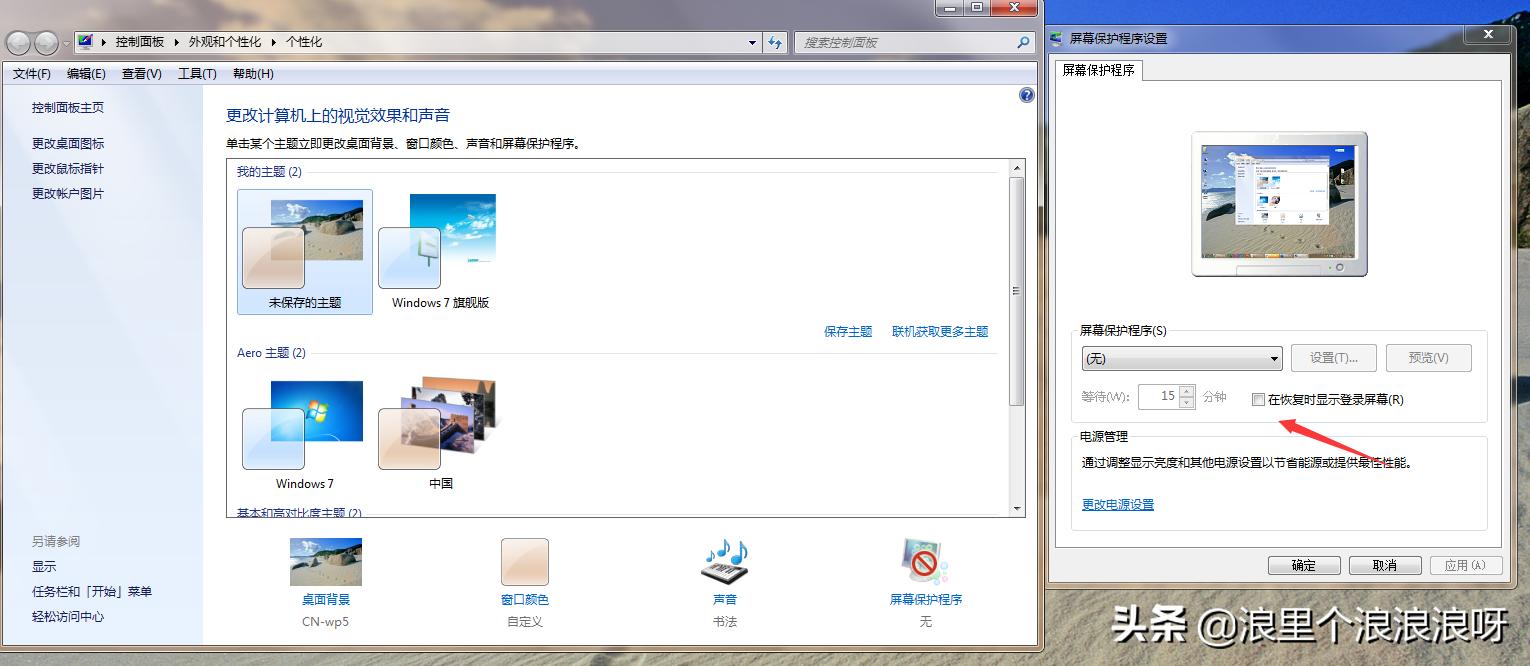The width and height of the screenshot is (1530, 666).
Task: Click the 预览(V) button
Action: pos(1428,358)
